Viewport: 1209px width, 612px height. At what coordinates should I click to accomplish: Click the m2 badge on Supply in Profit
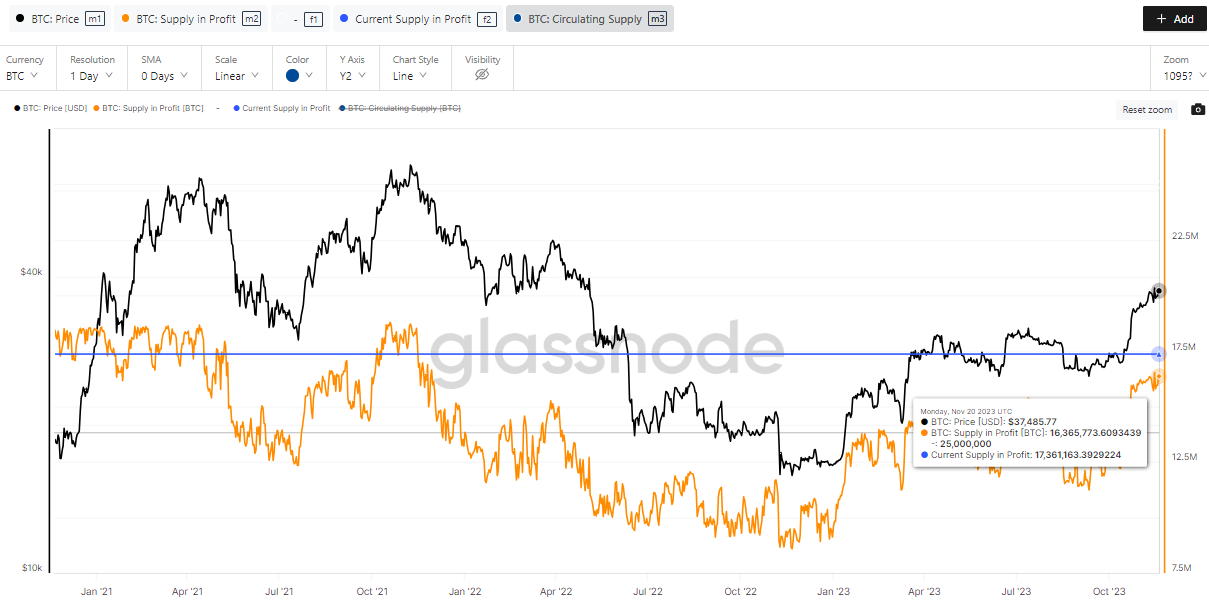[x=251, y=19]
